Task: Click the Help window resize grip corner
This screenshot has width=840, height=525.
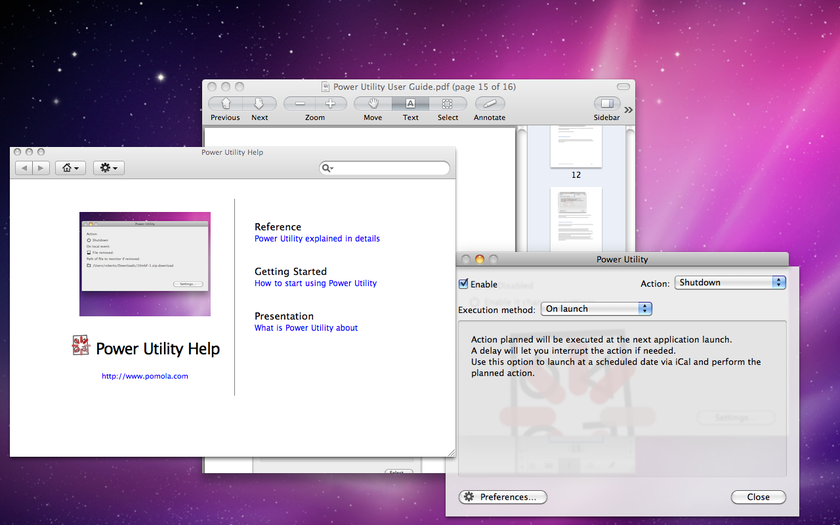Action: tap(451, 453)
